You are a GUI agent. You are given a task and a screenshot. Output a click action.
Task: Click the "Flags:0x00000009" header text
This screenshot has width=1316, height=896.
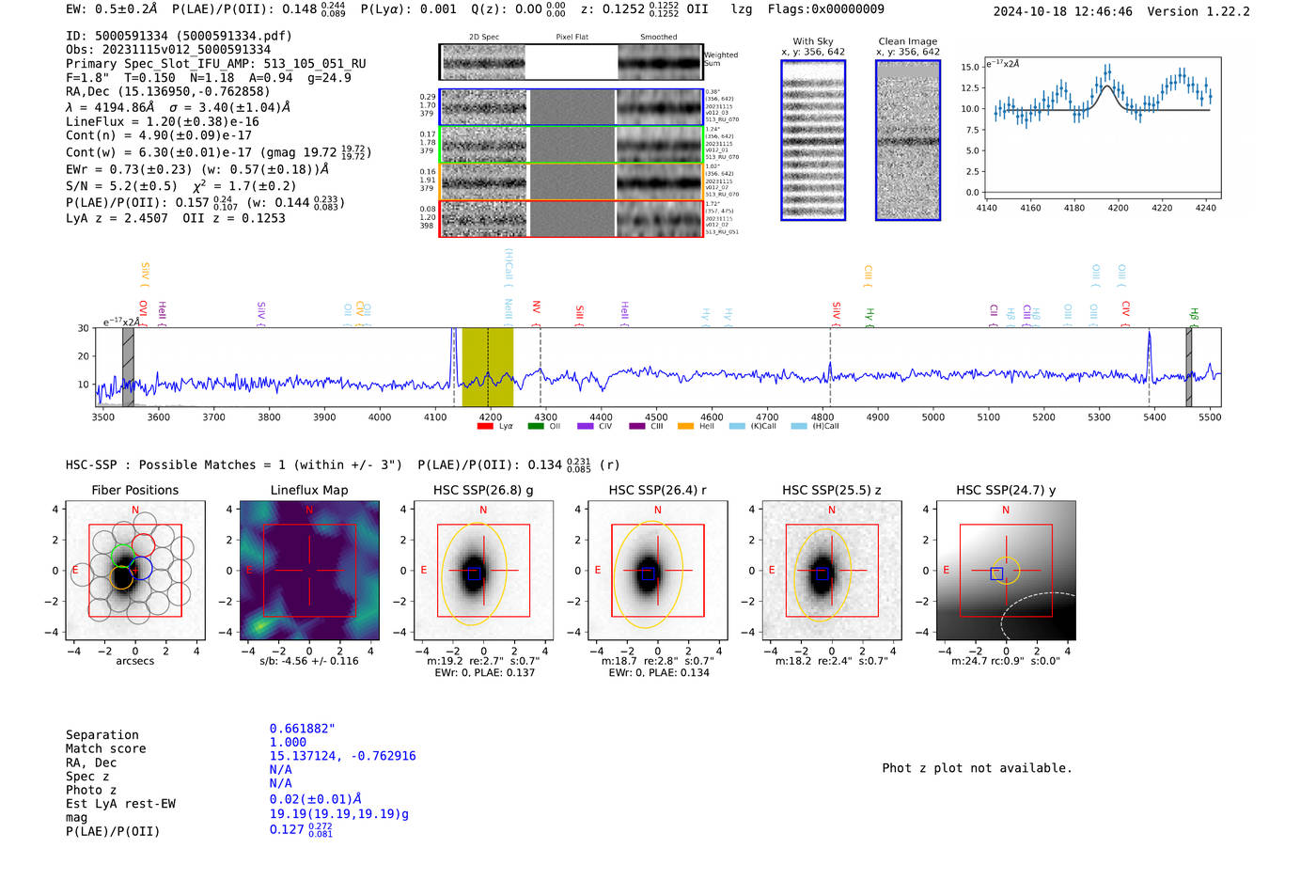[x=826, y=8]
